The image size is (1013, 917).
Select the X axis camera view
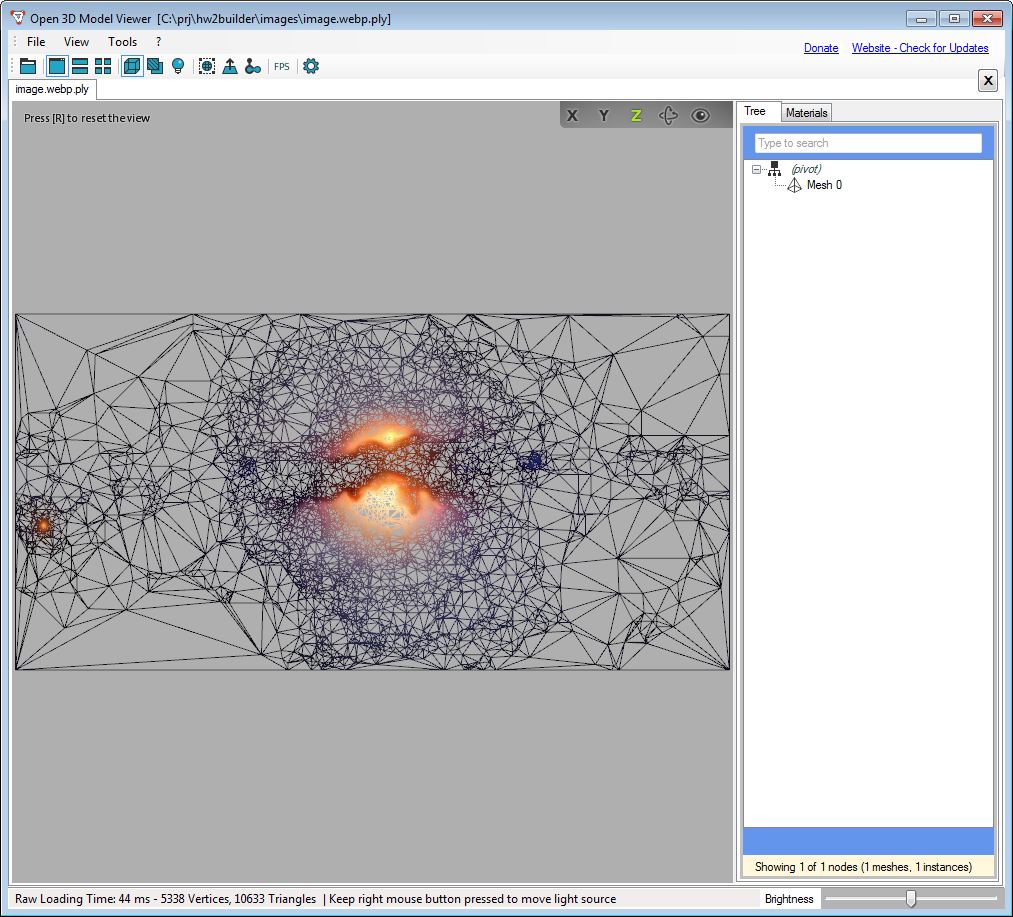coord(572,115)
